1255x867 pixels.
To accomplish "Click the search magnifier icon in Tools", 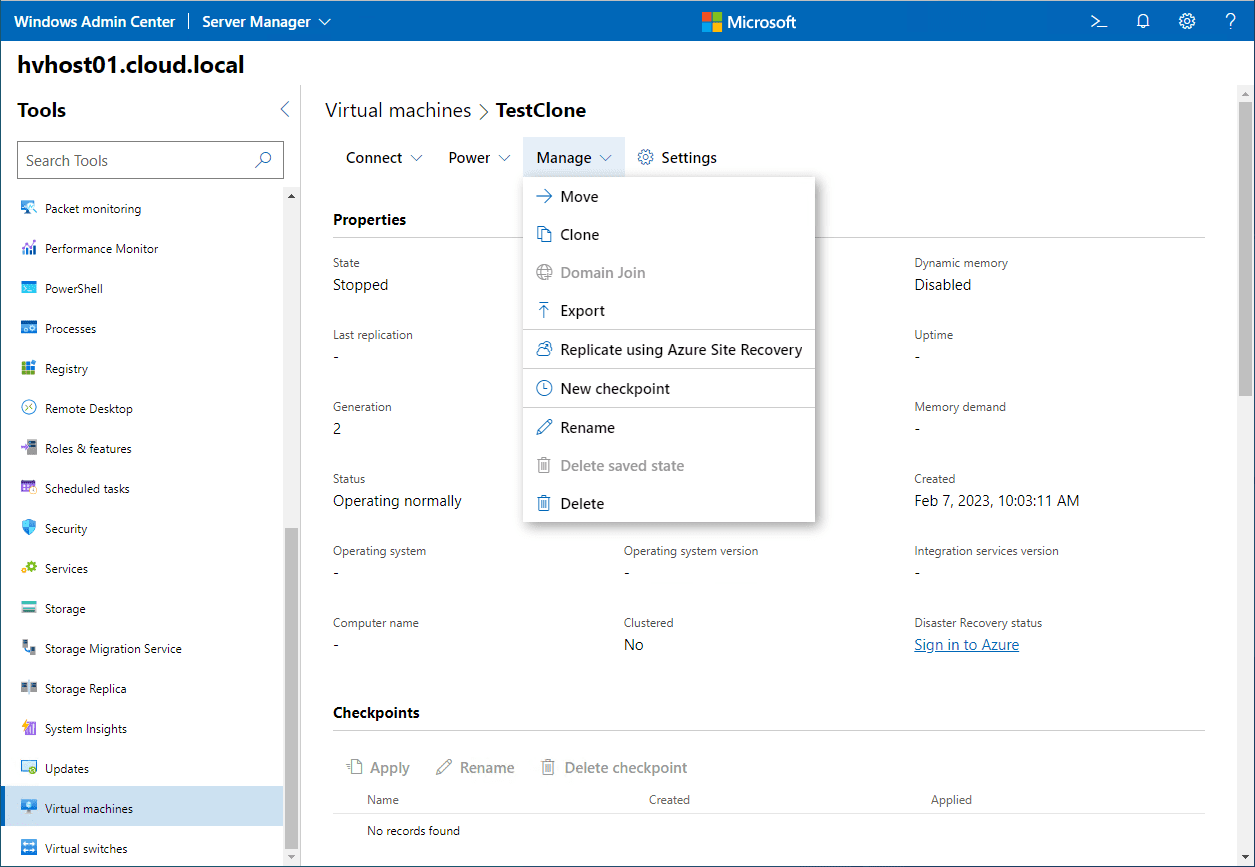I will [x=264, y=160].
